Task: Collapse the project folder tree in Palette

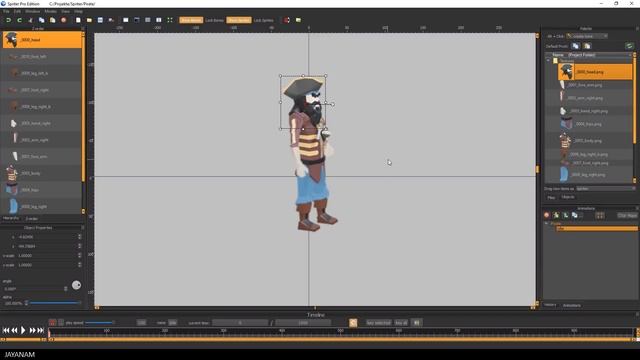Action: (548, 60)
